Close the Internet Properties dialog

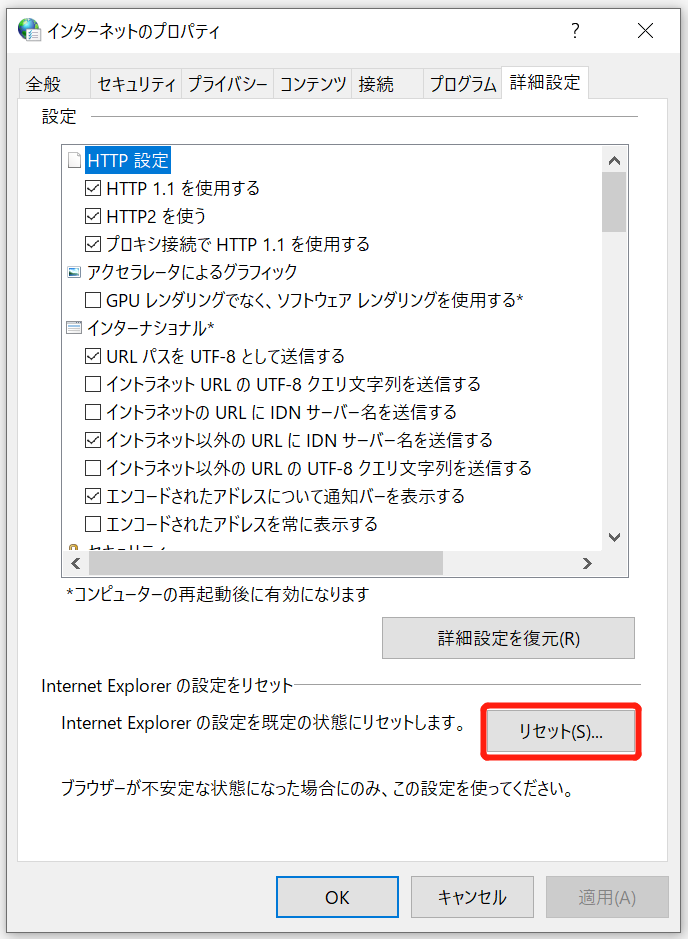[x=645, y=31]
